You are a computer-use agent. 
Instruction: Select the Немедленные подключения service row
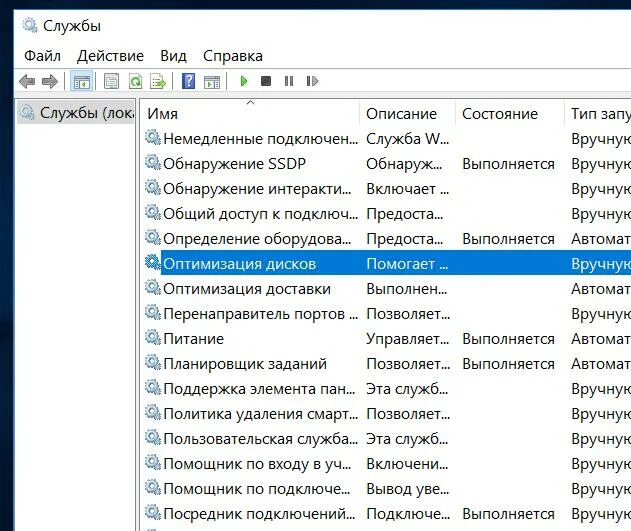click(x=388, y=139)
